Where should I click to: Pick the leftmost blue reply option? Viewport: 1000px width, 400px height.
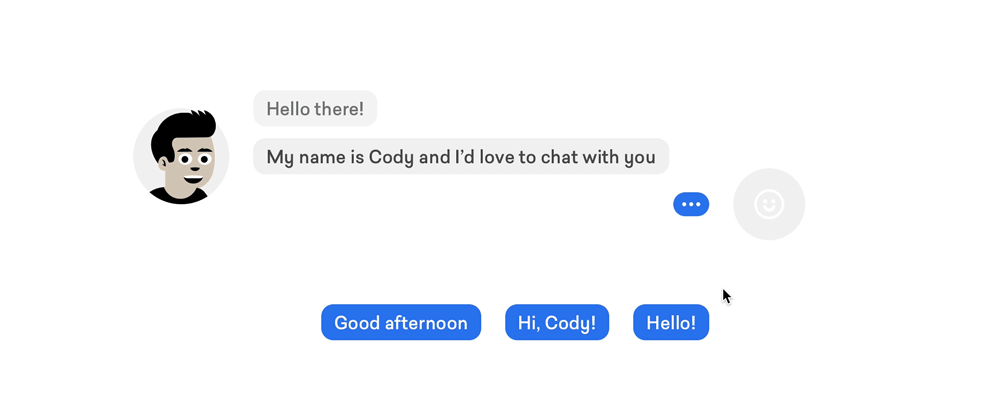click(401, 322)
